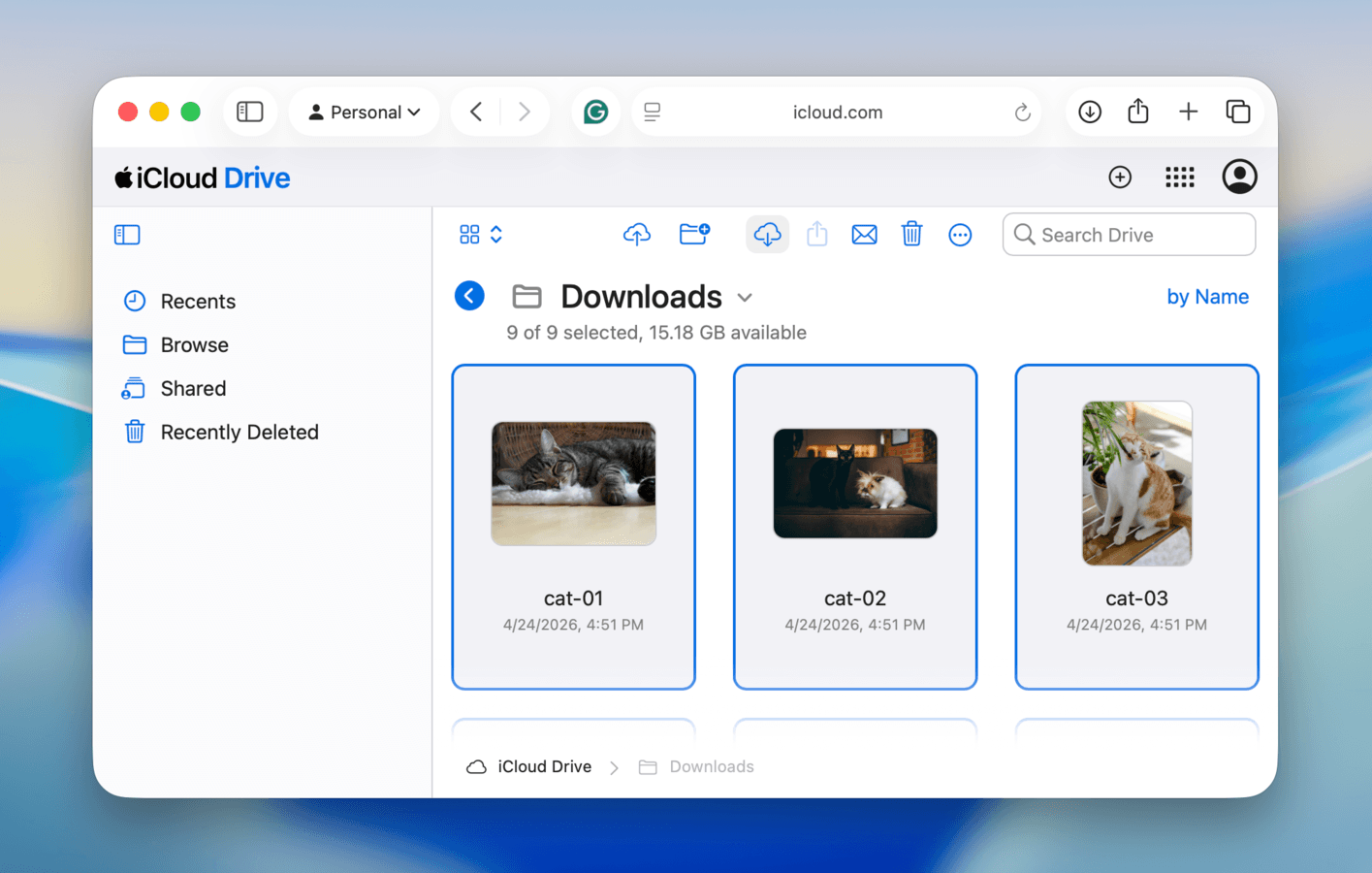Click Downloads in the breadcrumb path
The height and width of the screenshot is (873, 1372).
pyautogui.click(x=696, y=766)
